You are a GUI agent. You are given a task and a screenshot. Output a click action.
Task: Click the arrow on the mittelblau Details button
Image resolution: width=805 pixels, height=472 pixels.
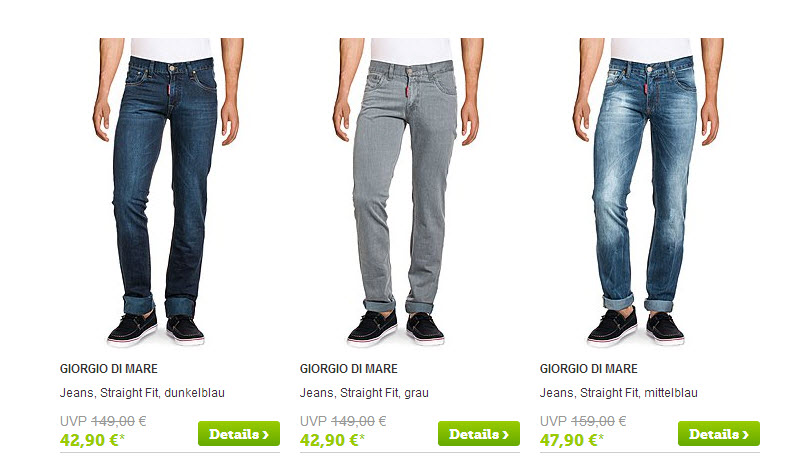click(x=745, y=435)
